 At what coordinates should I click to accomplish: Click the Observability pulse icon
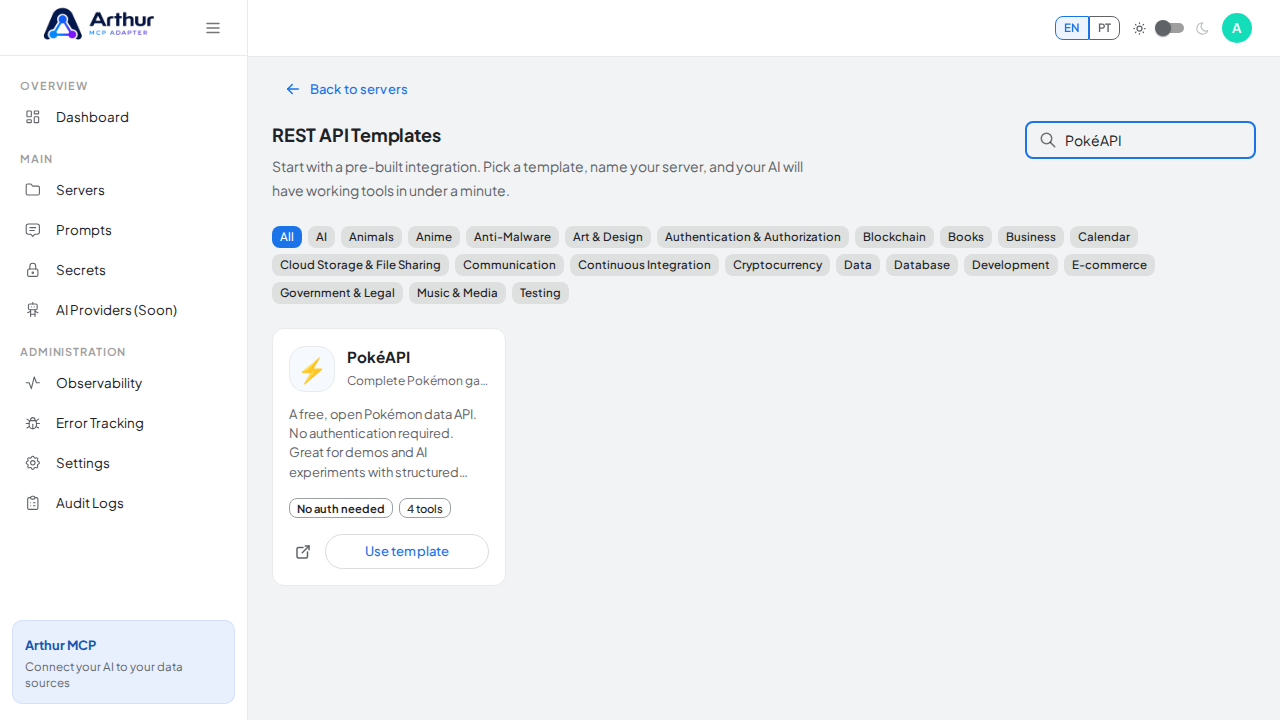click(x=33, y=383)
